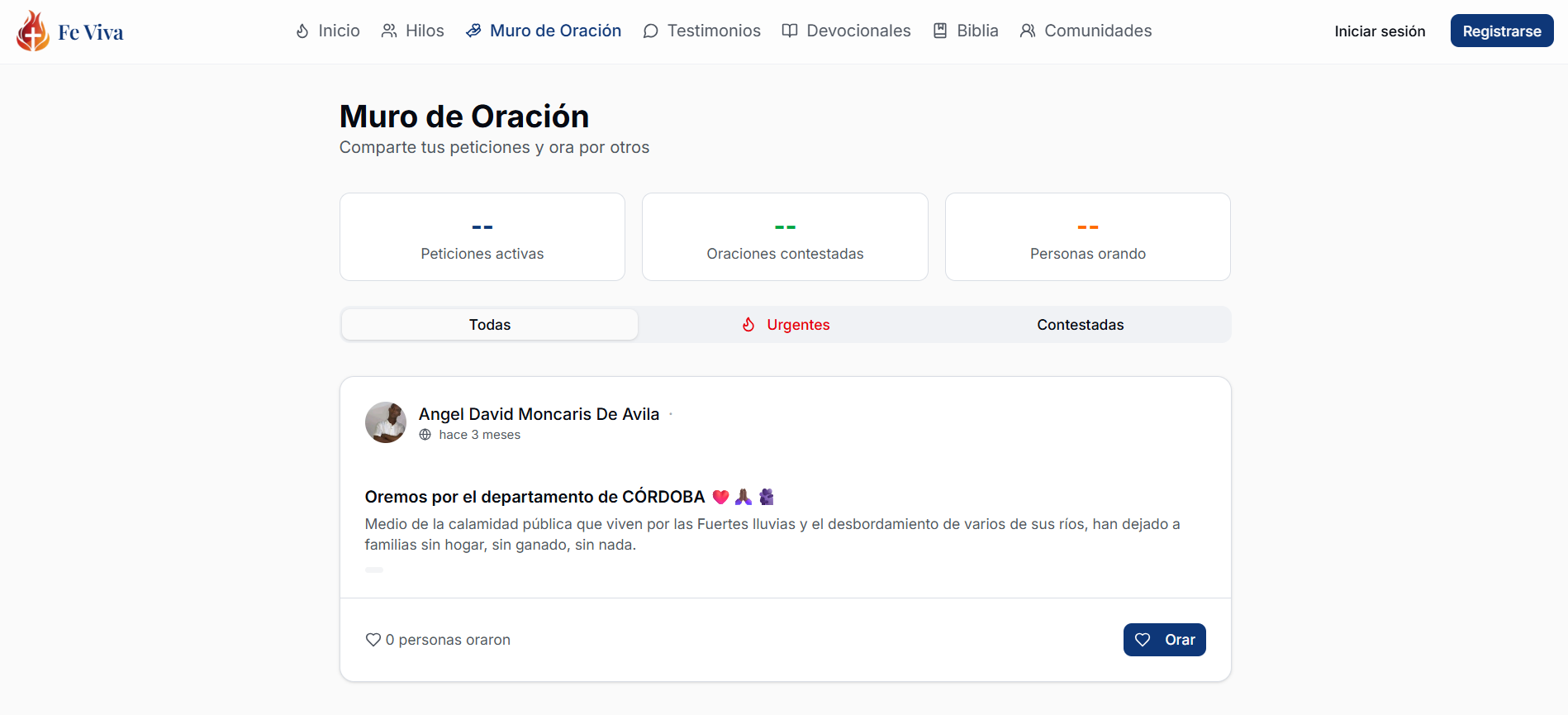Click Angel David Moncaris avatar photo
Screen dimensions: 1568x715
386,422
